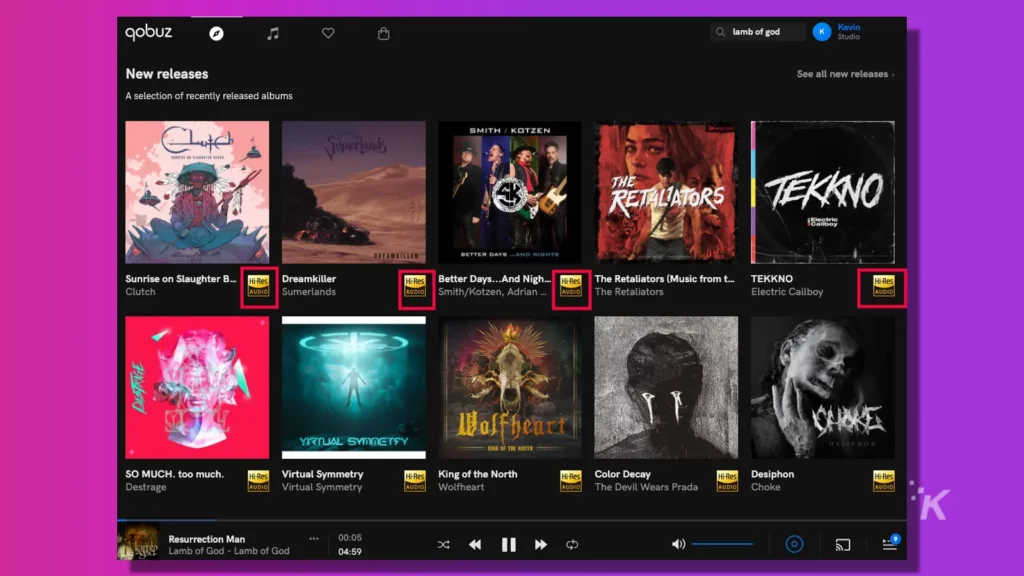This screenshot has width=1024, height=576.
Task: Open the play queue with badge 9
Action: 889,544
